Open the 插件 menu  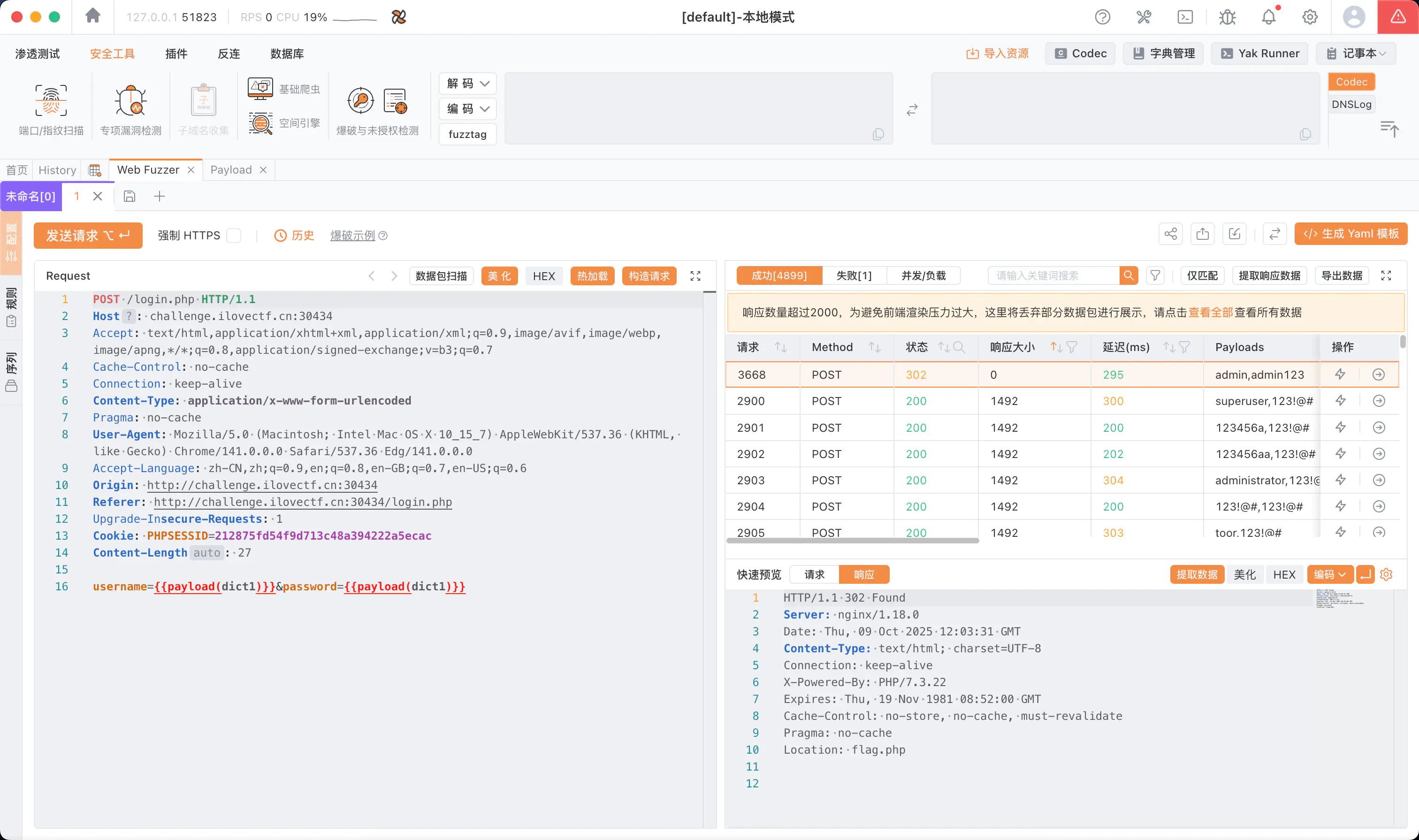pos(176,53)
